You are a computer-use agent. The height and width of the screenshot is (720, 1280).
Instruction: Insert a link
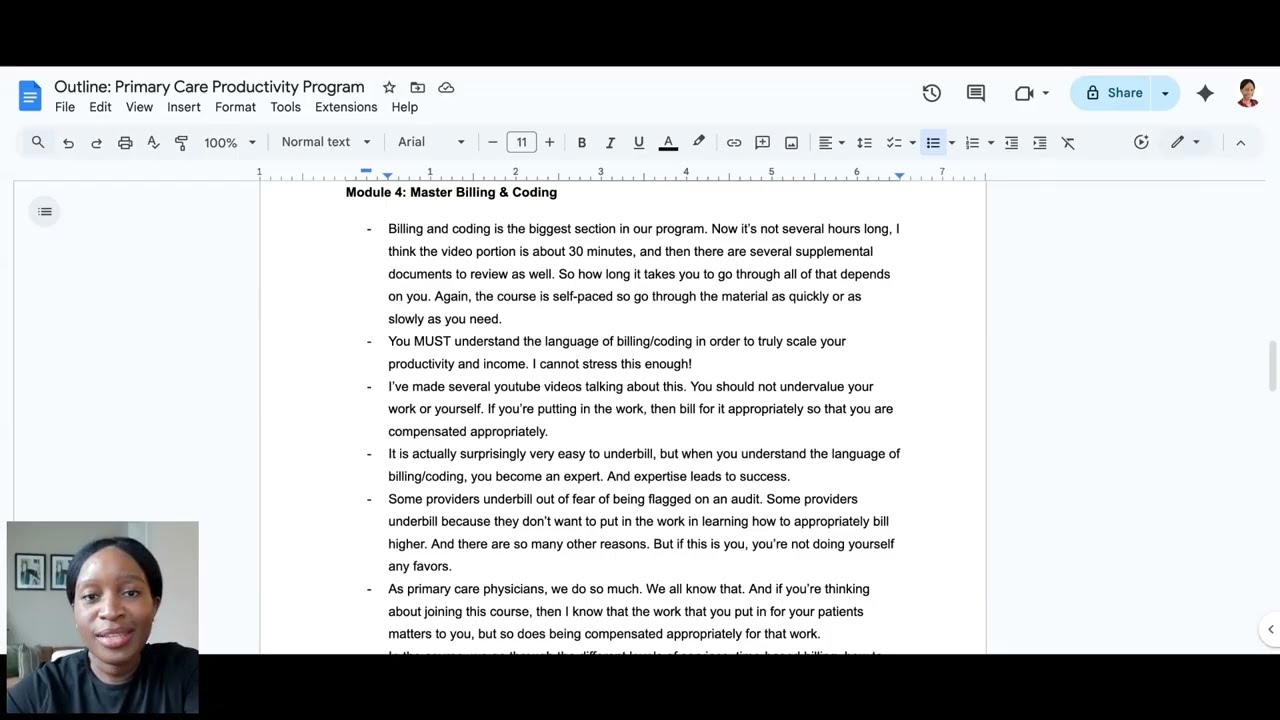734,143
